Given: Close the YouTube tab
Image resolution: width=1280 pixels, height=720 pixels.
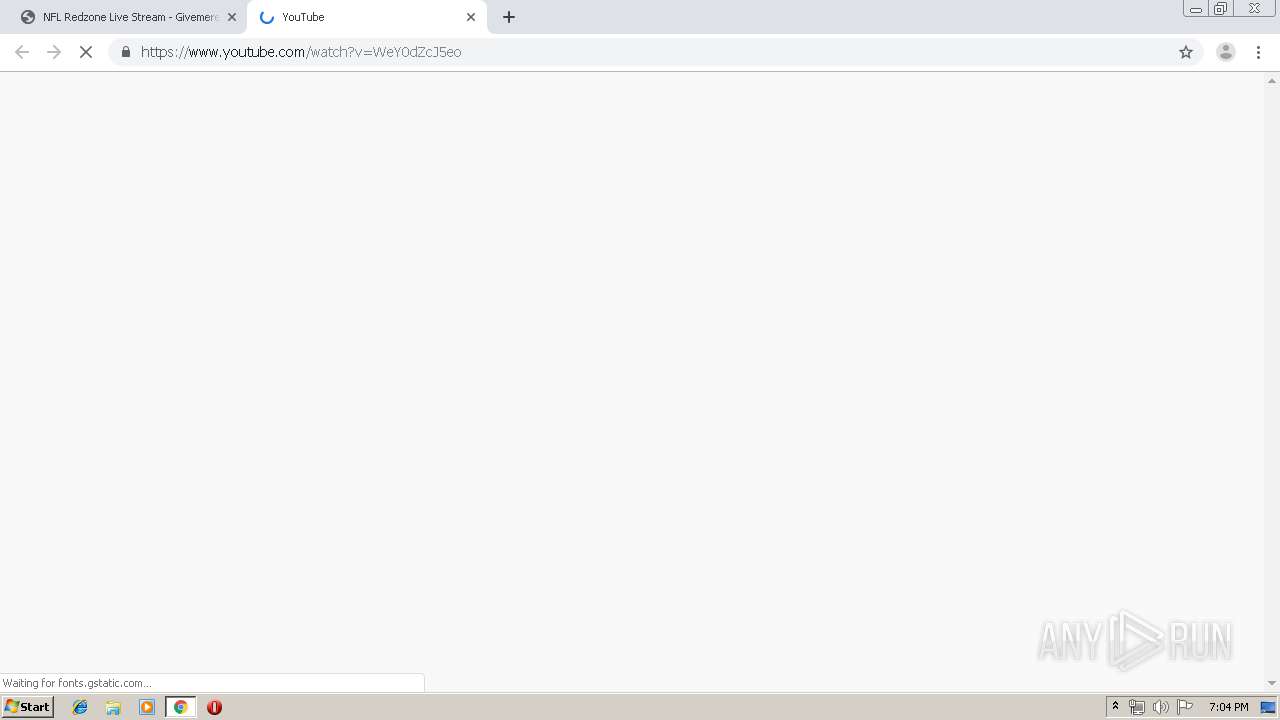Looking at the screenshot, I should (471, 17).
